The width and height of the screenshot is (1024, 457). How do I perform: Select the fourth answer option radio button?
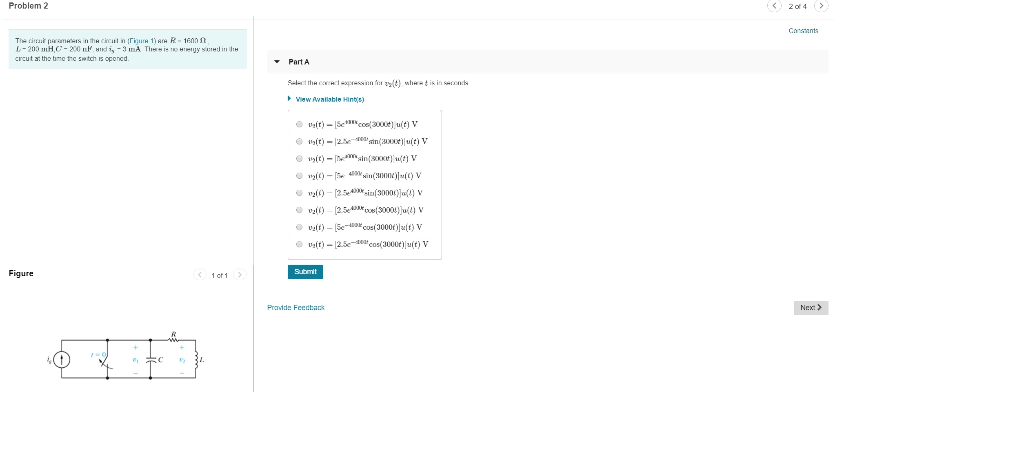click(299, 176)
